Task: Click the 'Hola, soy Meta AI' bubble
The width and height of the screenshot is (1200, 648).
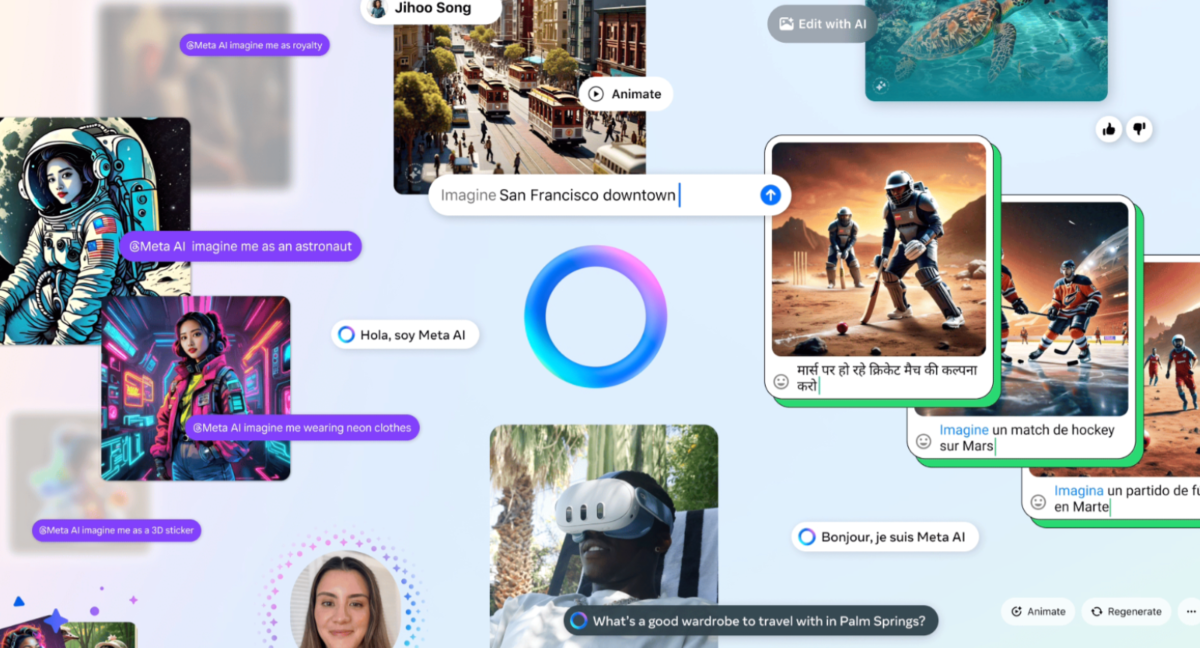Action: [x=405, y=335]
